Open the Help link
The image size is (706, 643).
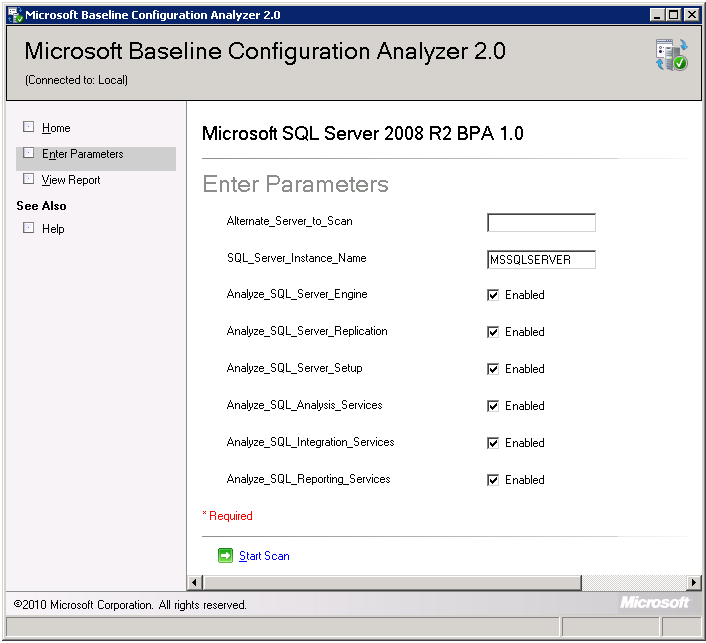click(53, 229)
